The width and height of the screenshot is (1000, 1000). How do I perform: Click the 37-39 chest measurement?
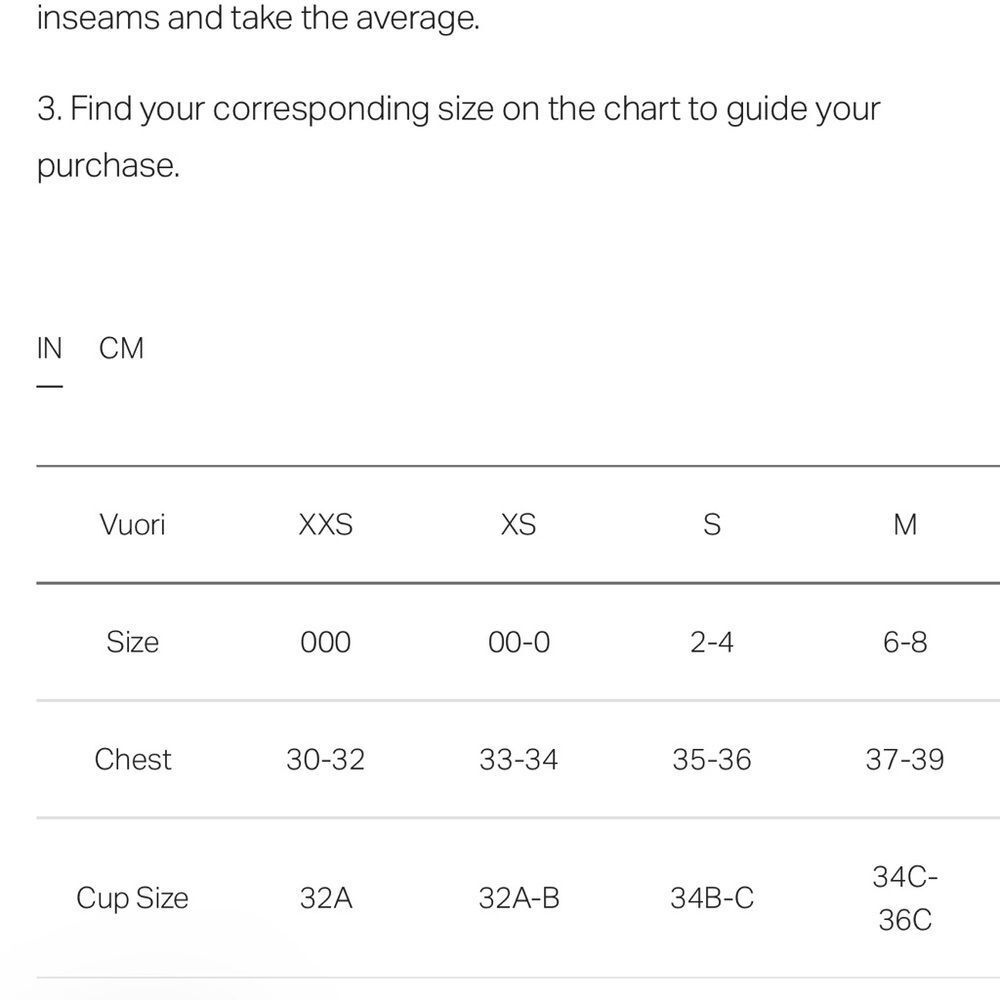tap(905, 760)
